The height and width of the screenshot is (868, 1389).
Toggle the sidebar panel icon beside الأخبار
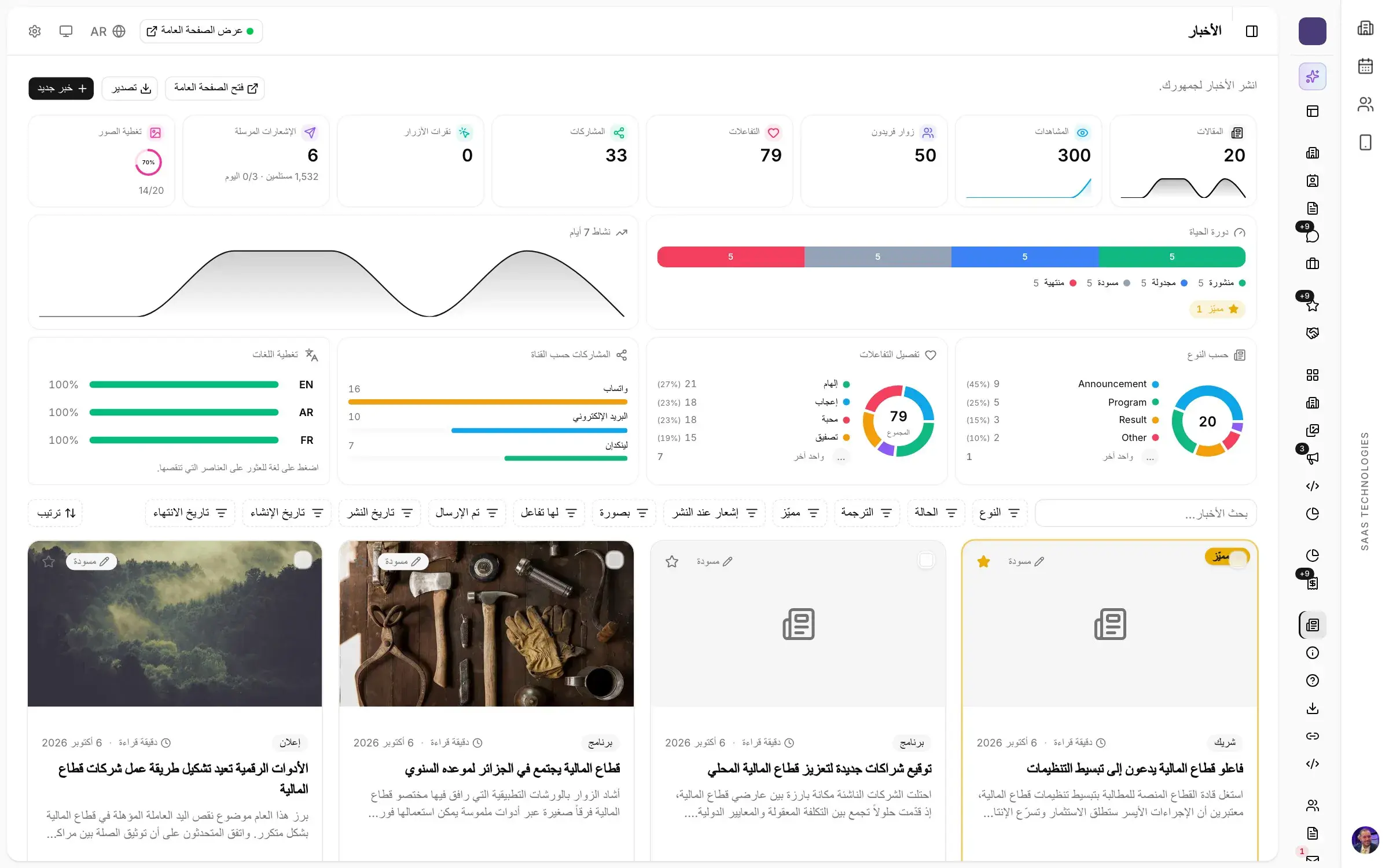1252,31
